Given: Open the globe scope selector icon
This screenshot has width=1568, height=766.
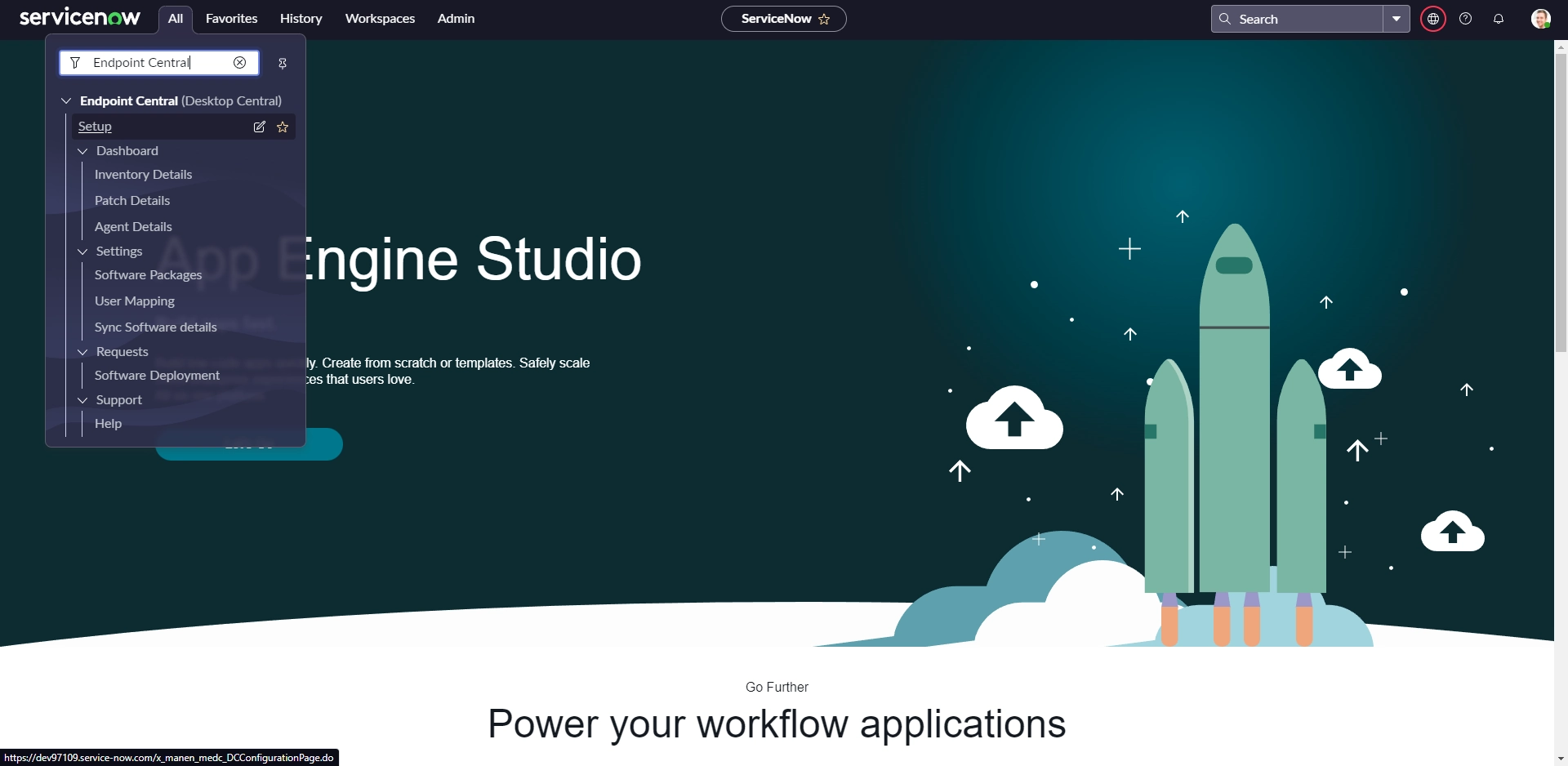Looking at the screenshot, I should pos(1432,19).
